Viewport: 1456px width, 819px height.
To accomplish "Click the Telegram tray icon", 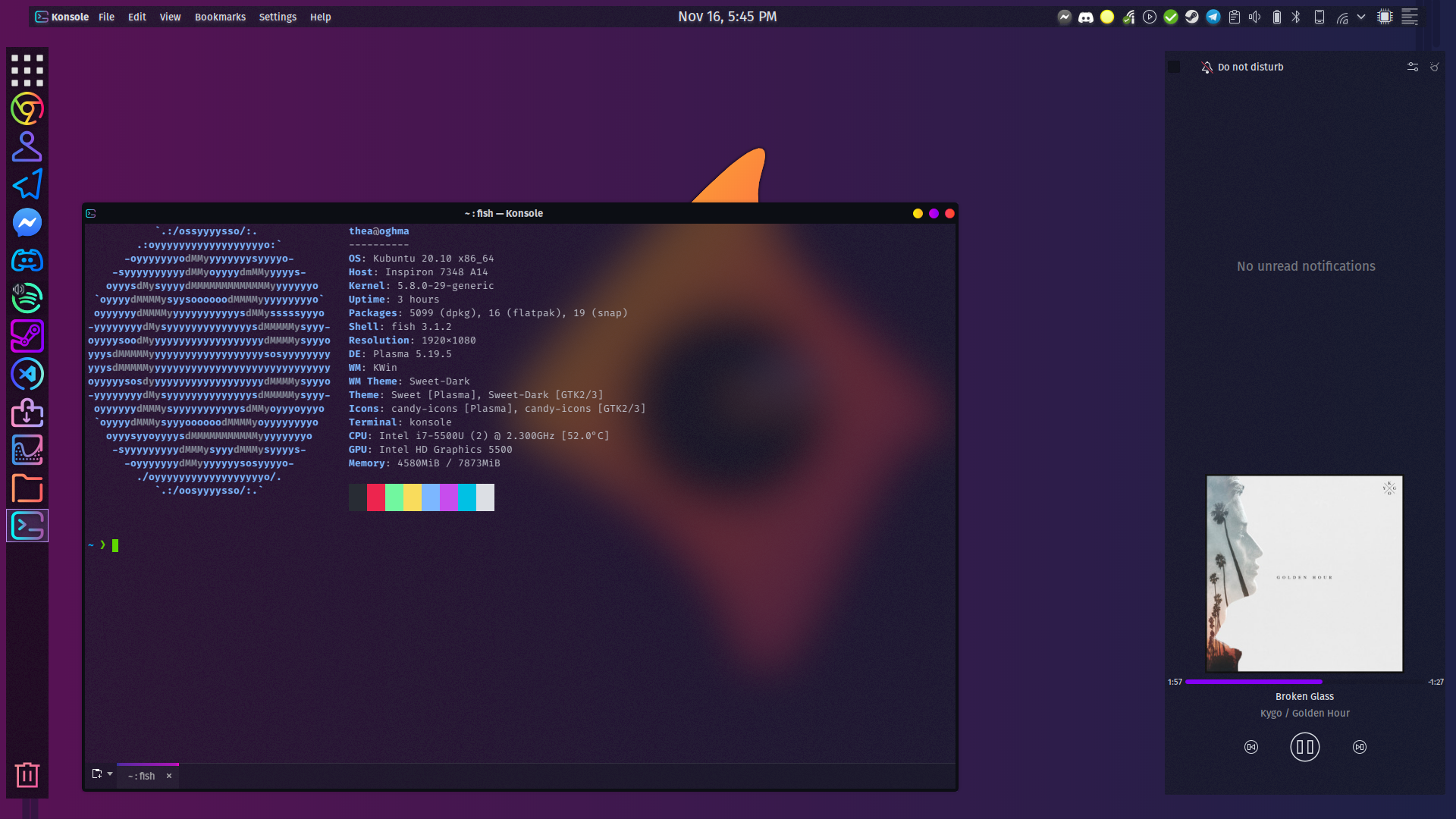I will click(x=1213, y=17).
